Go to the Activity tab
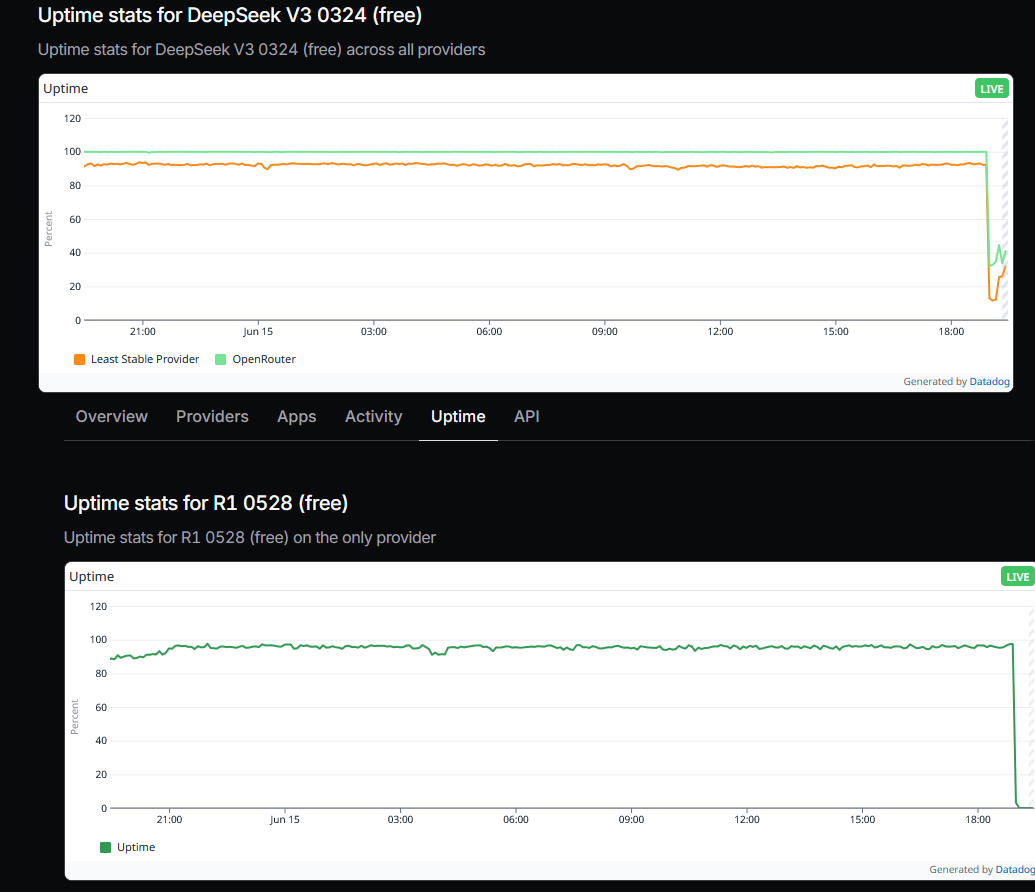Screen dimensions: 1035x892 click(x=374, y=417)
